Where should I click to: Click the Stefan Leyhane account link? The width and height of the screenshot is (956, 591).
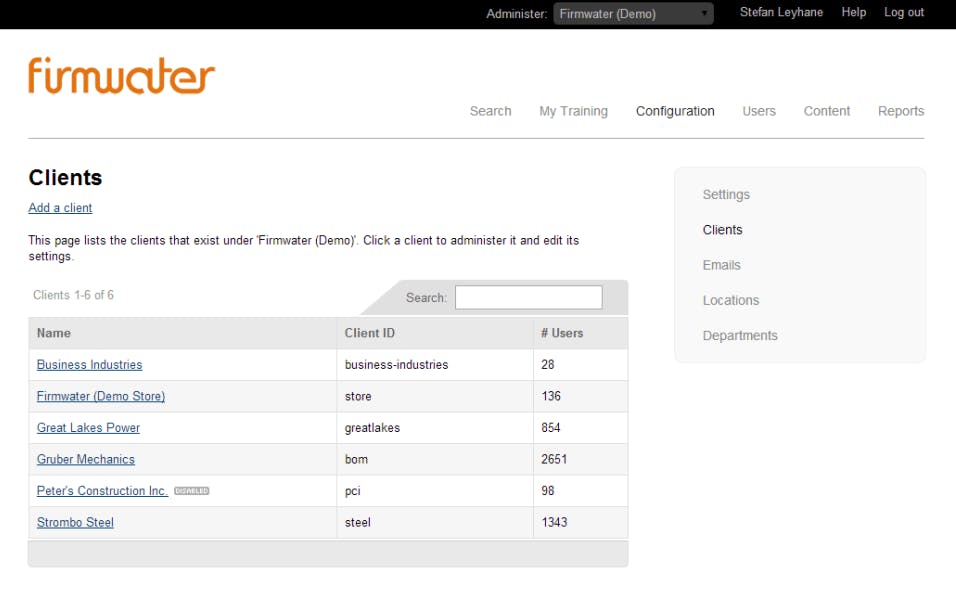[781, 12]
